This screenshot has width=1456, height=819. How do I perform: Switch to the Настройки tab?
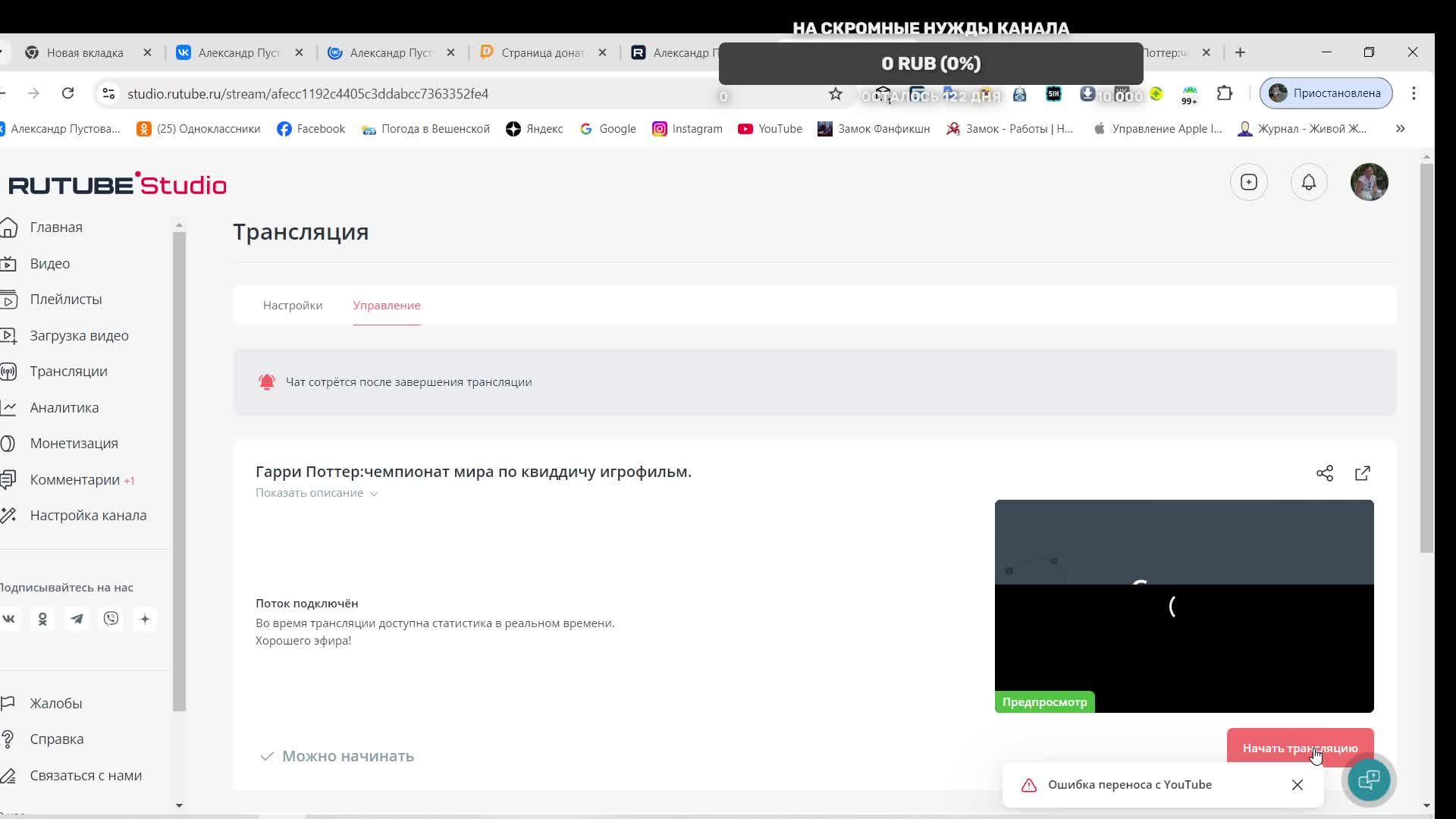coord(293,305)
